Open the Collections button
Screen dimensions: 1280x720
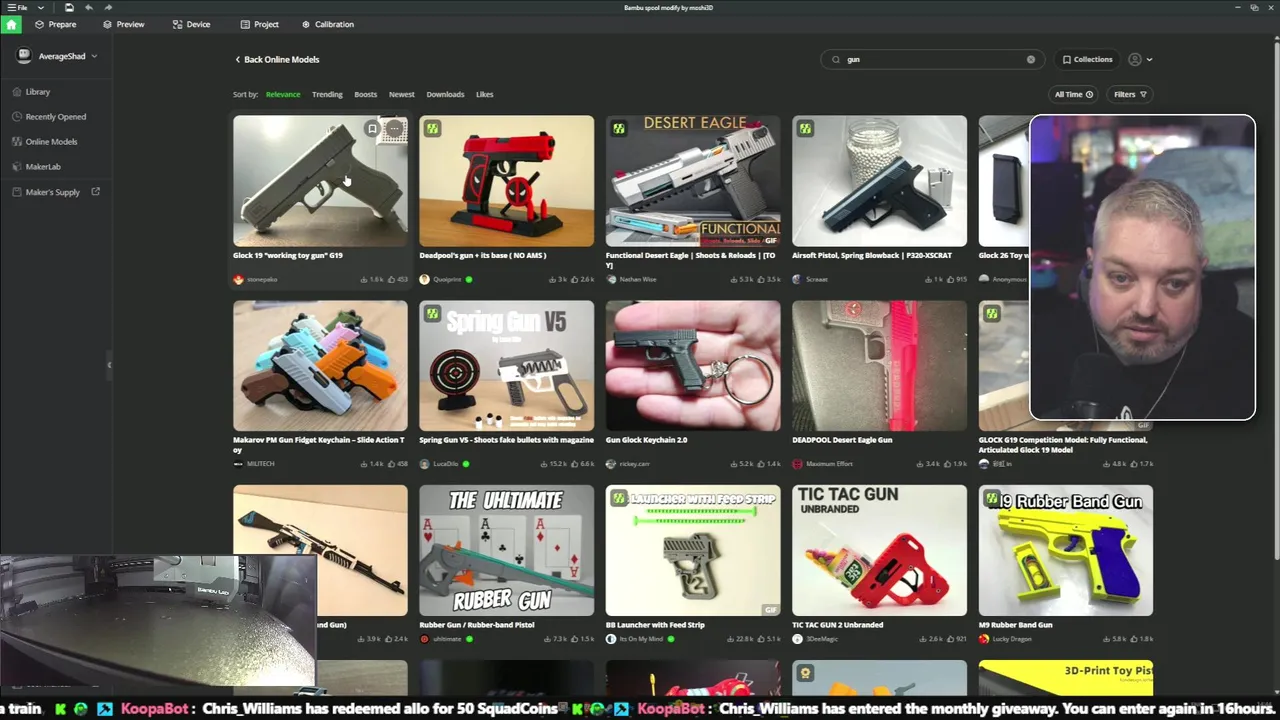pyautogui.click(x=1087, y=59)
